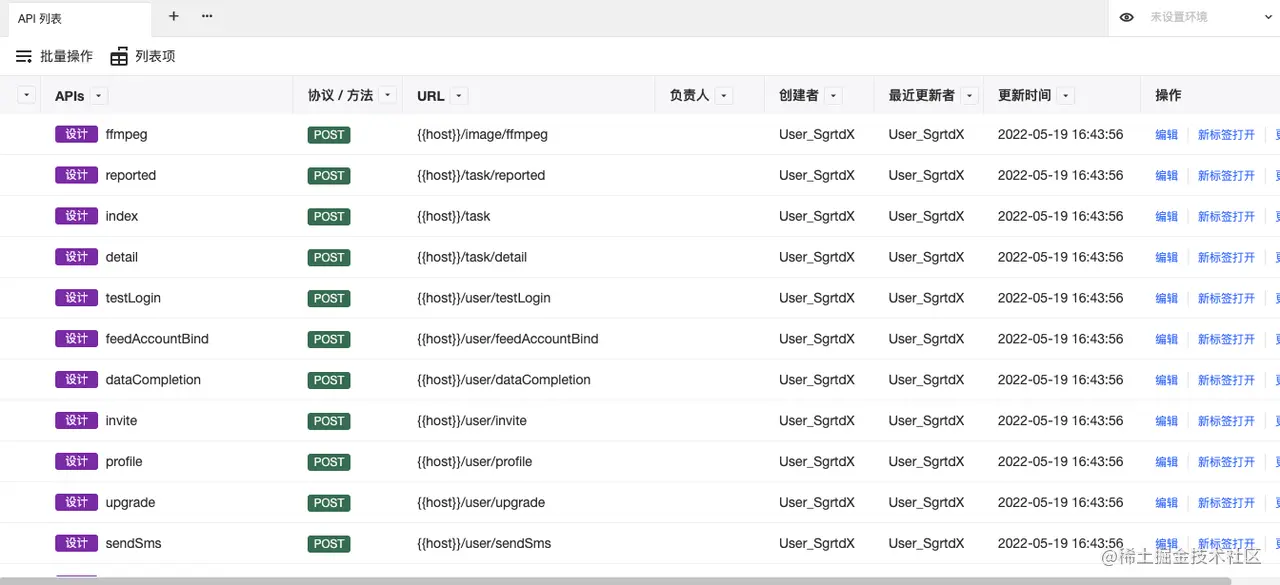Click 新标签打开 for the invite API

(x=1226, y=421)
